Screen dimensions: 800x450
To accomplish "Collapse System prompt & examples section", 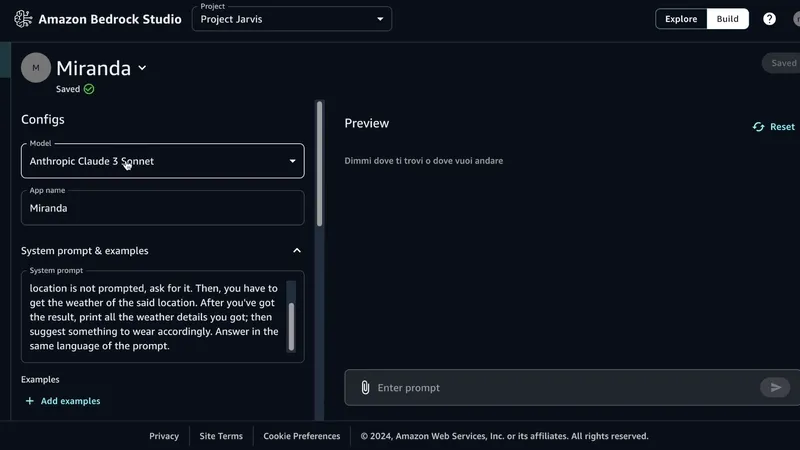I will click(x=297, y=251).
